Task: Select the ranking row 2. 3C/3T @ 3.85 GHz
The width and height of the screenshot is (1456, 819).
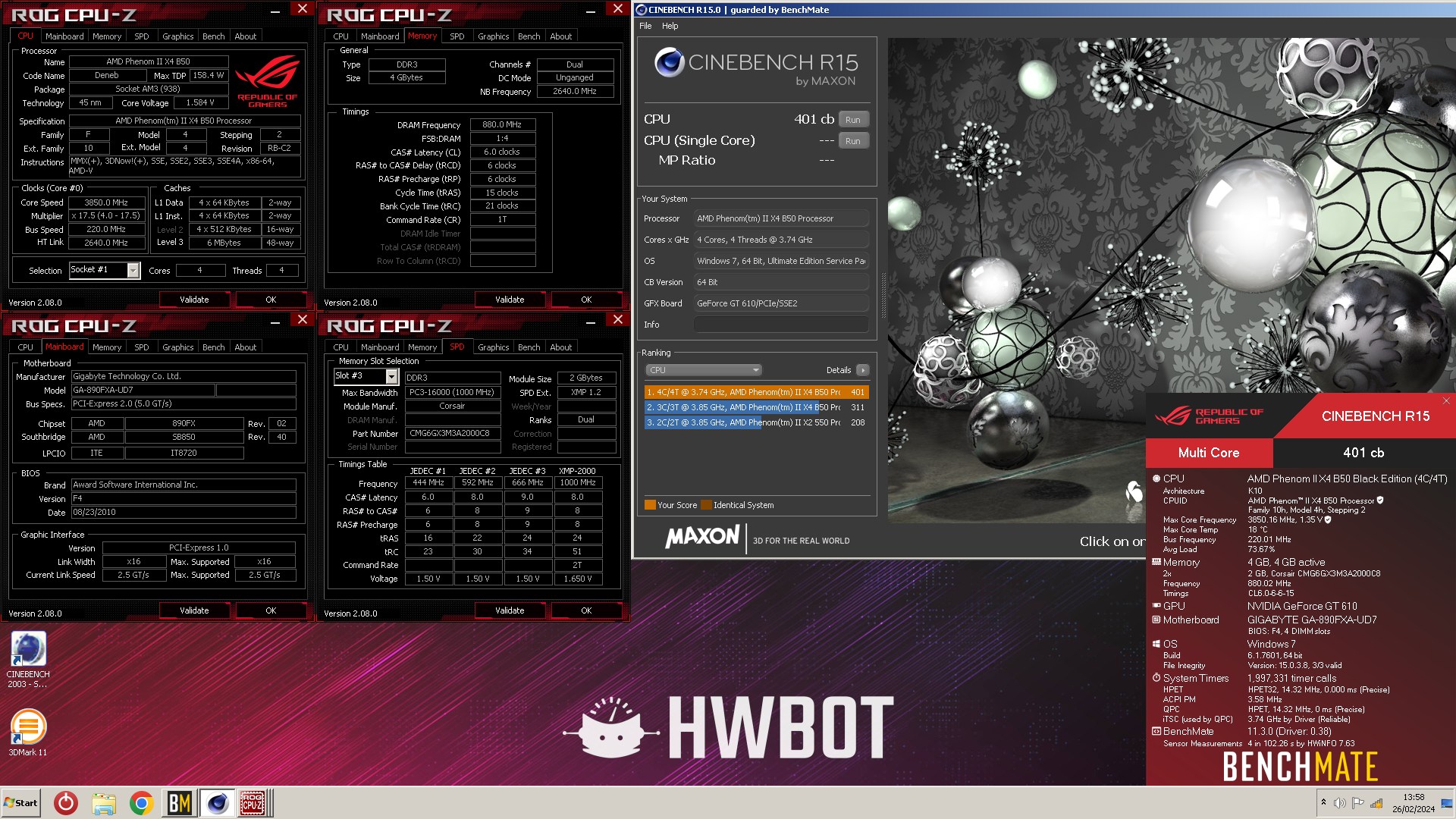Action: [x=756, y=407]
